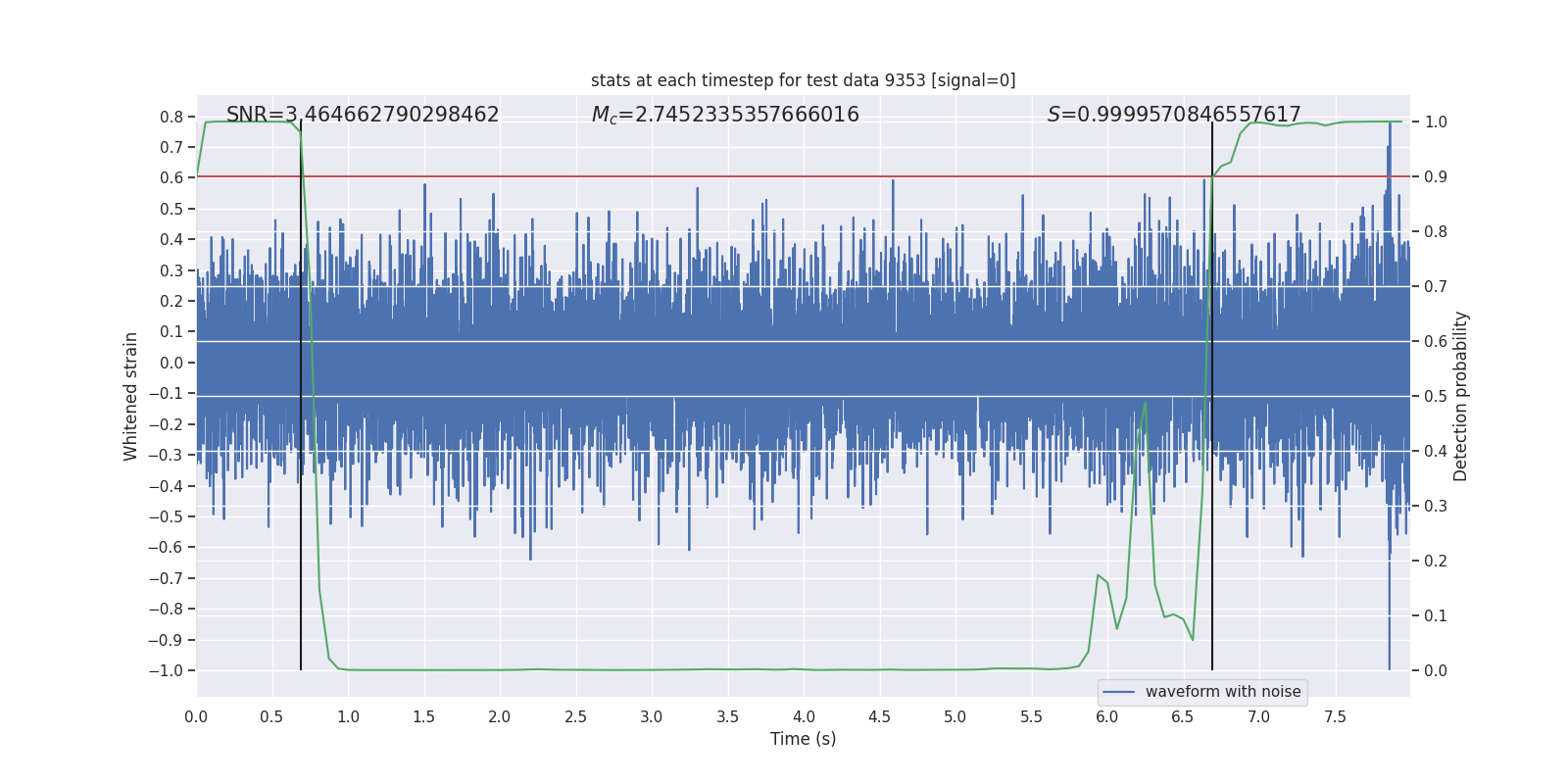Click the −0.5 tick on the Whitened strain axis
The image size is (1568, 784).
click(x=166, y=516)
